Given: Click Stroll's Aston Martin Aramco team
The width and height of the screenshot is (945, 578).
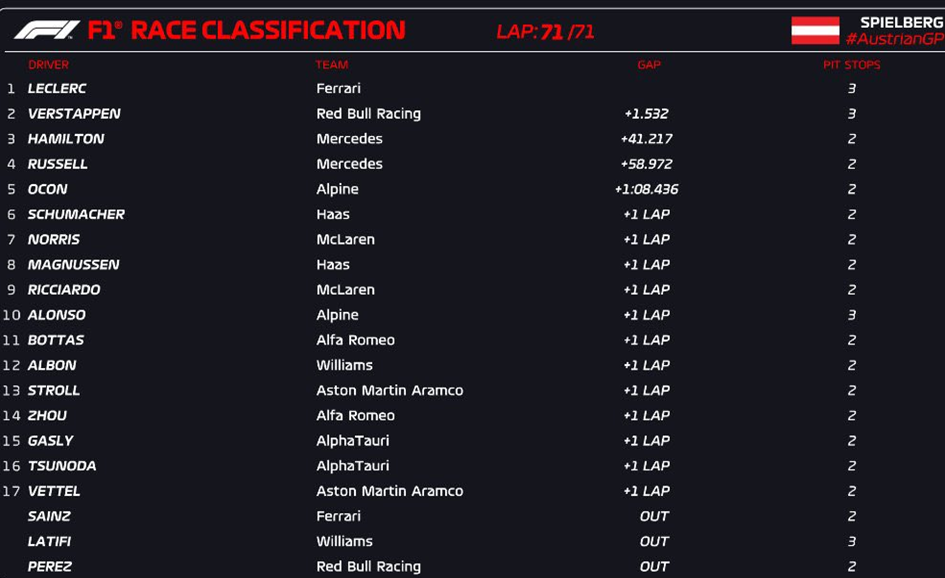Looking at the screenshot, I should (x=389, y=390).
